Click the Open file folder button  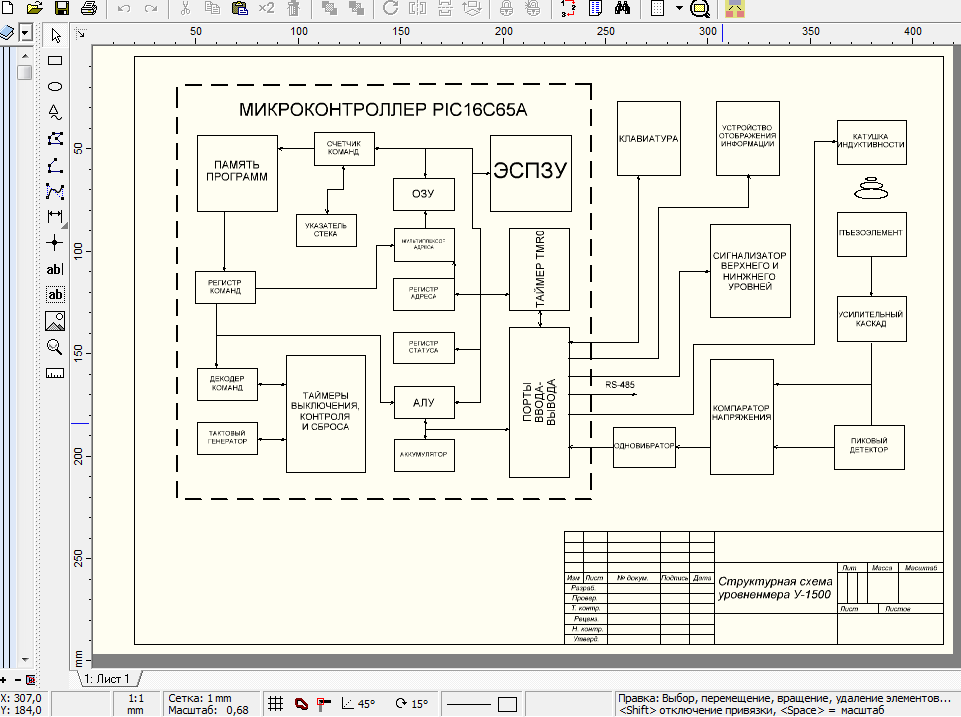point(34,9)
